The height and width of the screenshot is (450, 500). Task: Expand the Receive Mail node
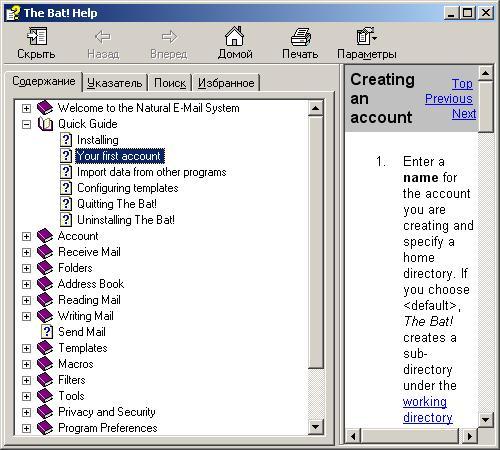pyautogui.click(x=26, y=252)
